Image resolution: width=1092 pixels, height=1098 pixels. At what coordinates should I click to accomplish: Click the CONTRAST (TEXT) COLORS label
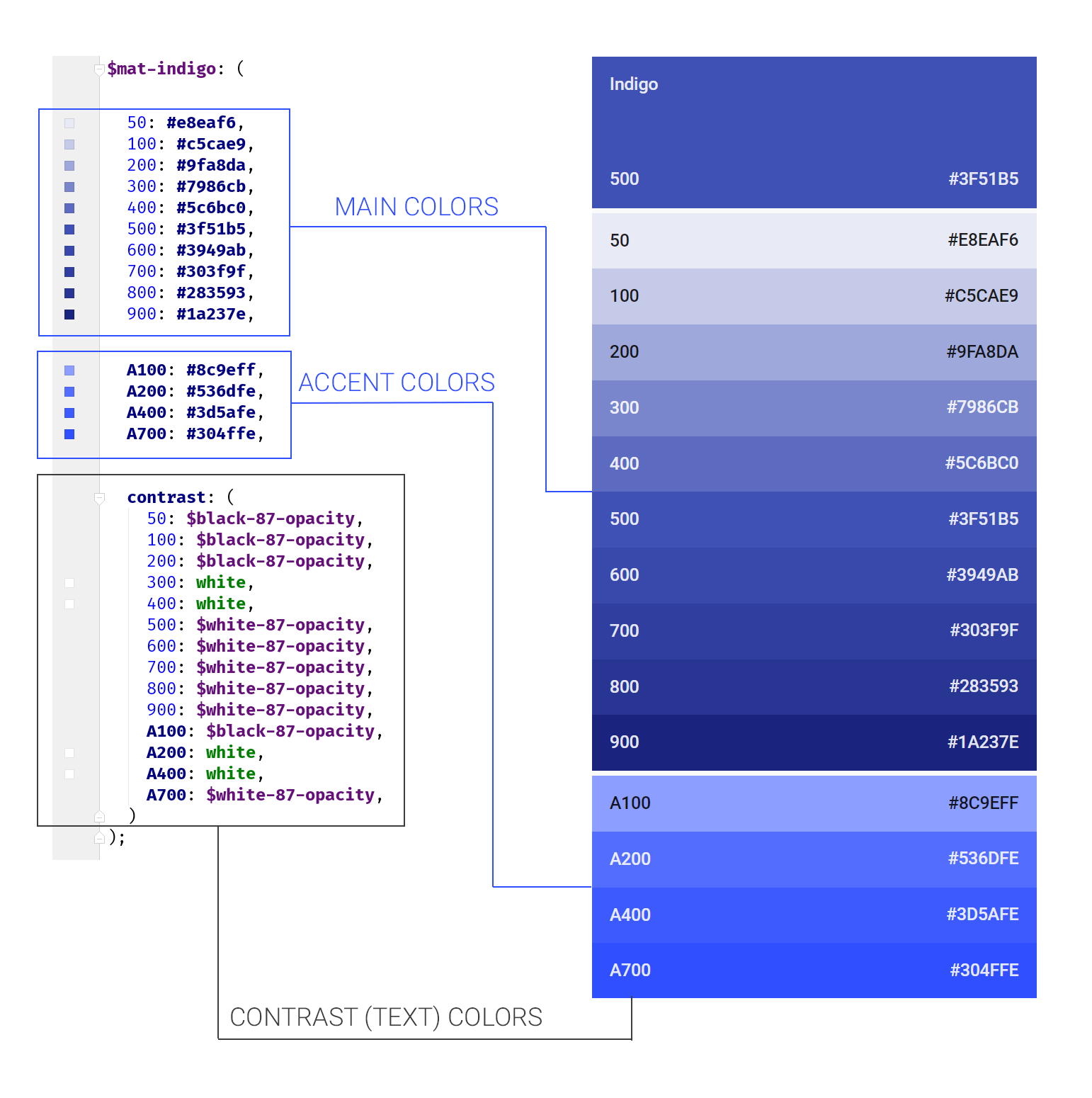(385, 1017)
